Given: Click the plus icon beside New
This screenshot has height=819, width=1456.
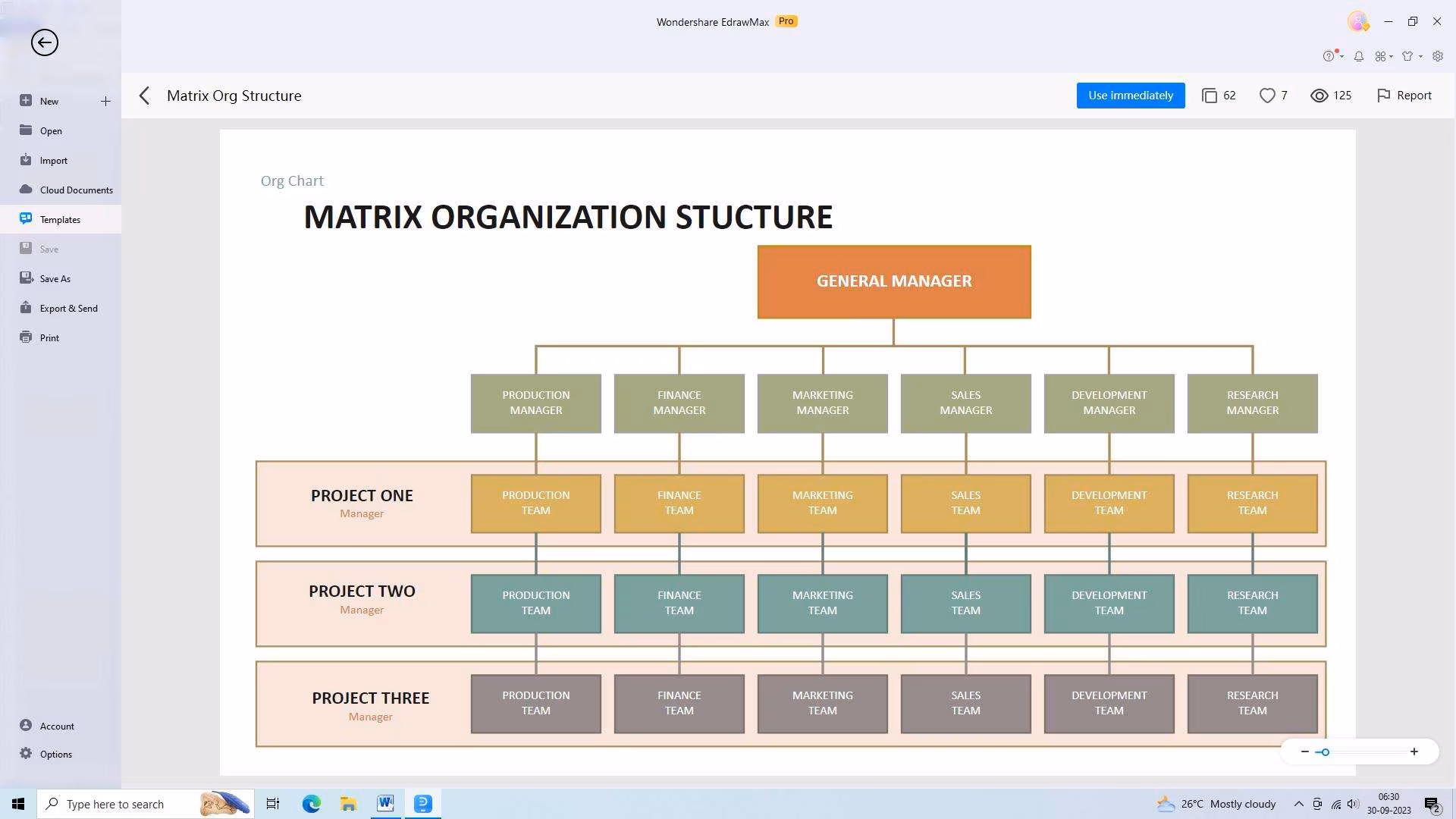Looking at the screenshot, I should 105,101.
